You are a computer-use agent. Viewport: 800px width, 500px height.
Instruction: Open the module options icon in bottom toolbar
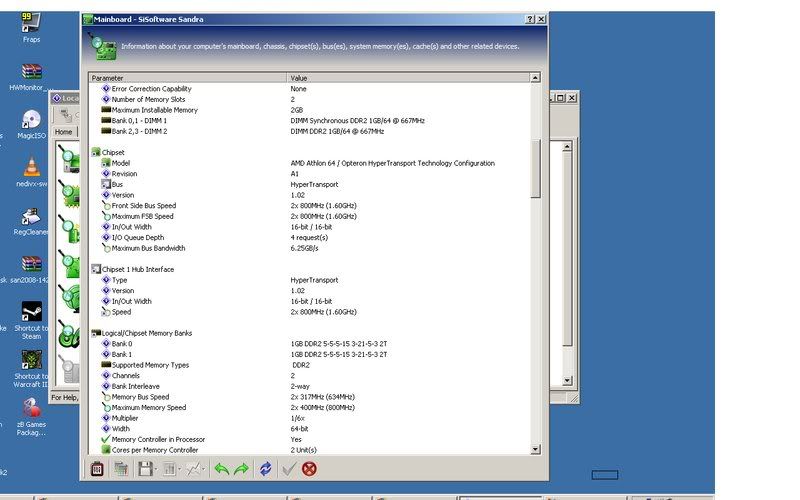coord(97,468)
